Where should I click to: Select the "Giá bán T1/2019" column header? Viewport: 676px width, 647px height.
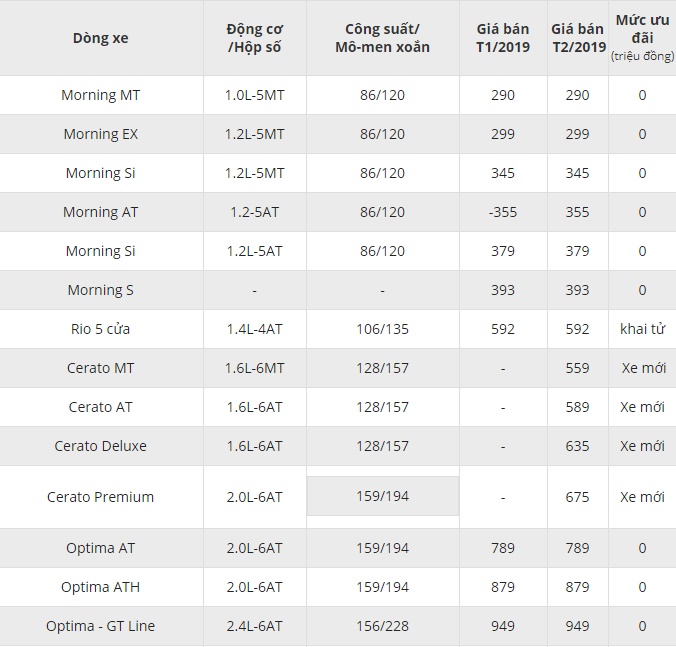coord(503,38)
